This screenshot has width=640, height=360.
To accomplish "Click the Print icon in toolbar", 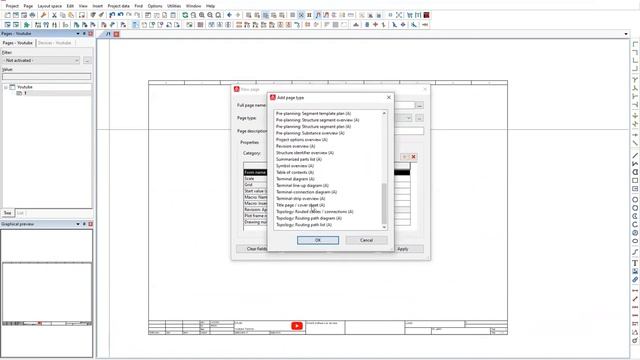I will [x=32, y=15].
